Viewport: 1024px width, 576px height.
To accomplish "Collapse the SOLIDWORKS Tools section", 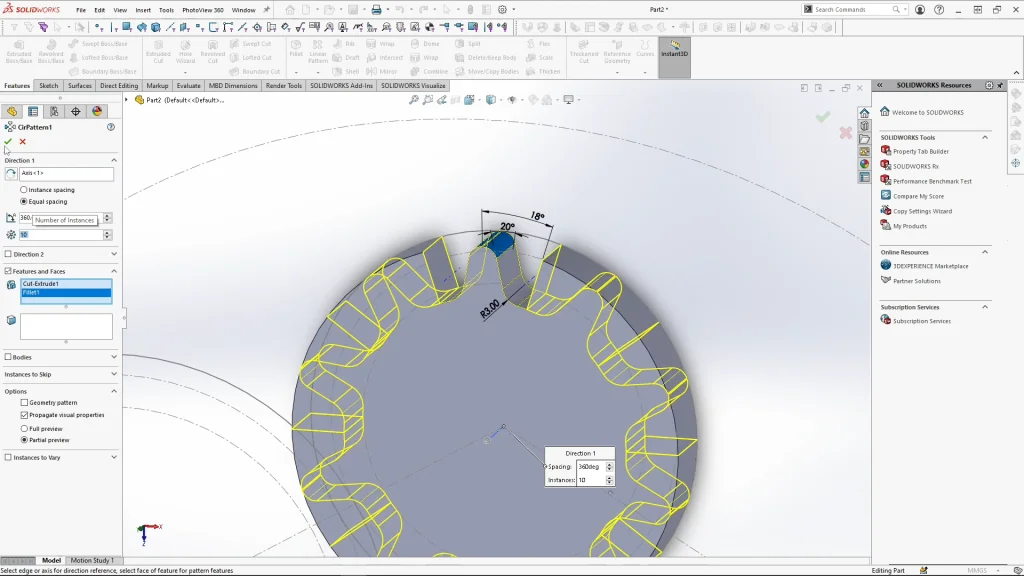I will 984,137.
